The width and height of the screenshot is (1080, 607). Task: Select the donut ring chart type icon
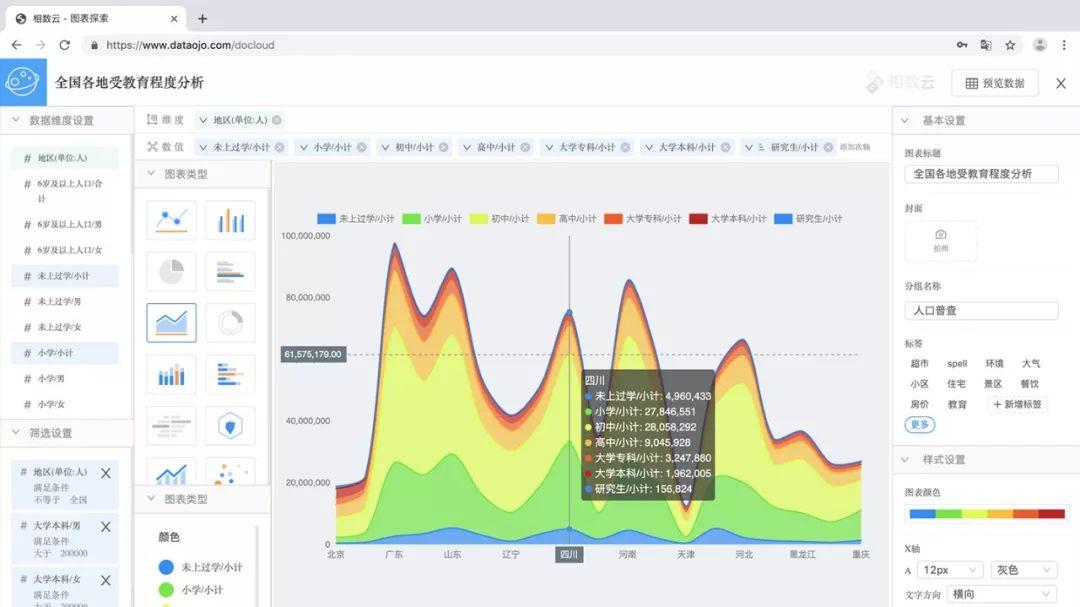coord(230,322)
